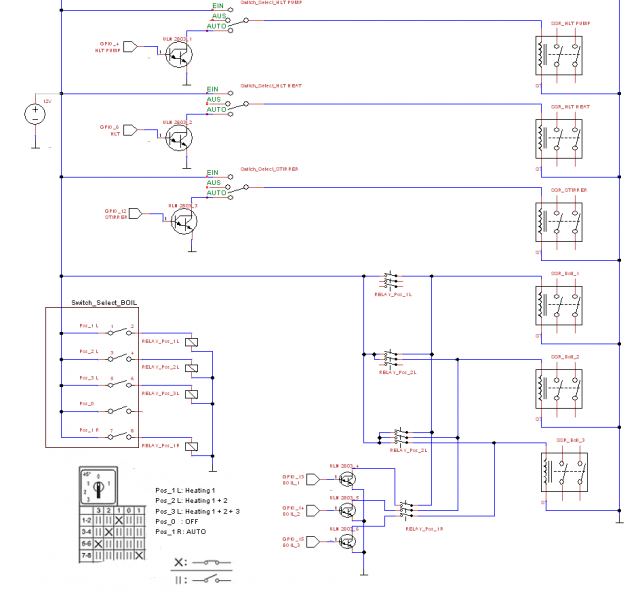Viewport: 640px width, 595px height.
Task: Select the ULN 2803_1 Darlington transistor
Action: click(x=179, y=55)
